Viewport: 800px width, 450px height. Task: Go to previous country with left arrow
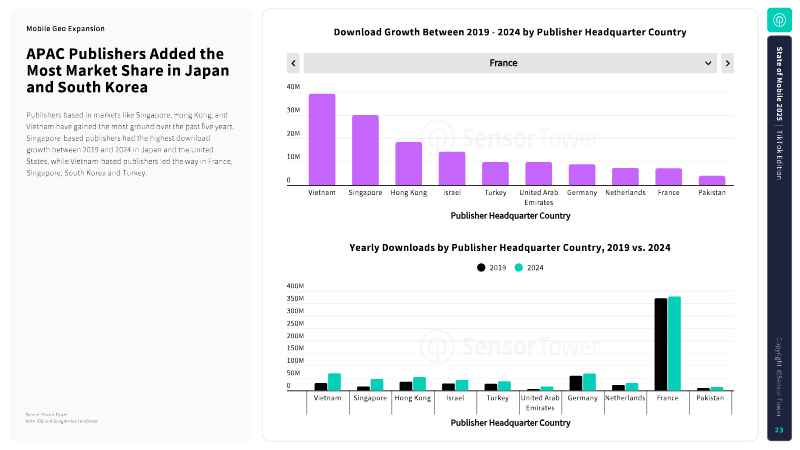[293, 63]
